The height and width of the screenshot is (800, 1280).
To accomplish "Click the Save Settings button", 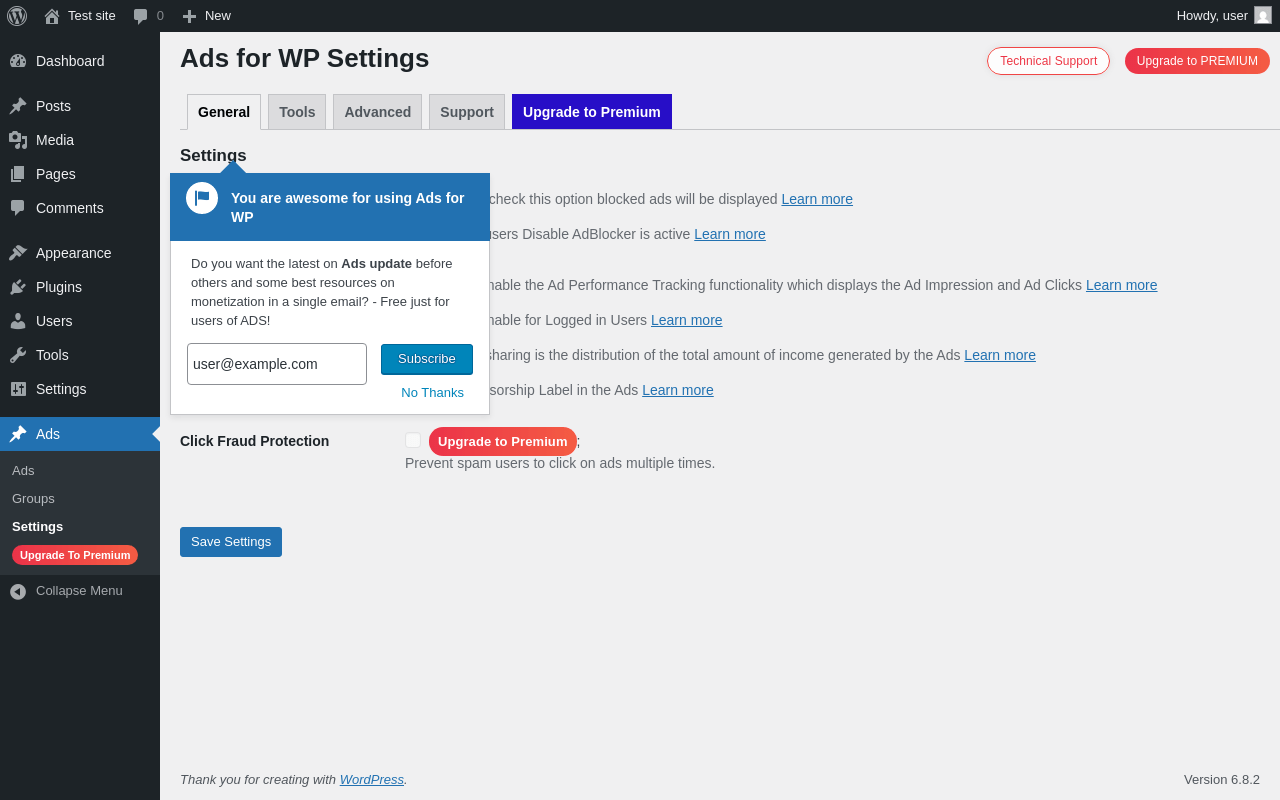I will [x=231, y=542].
